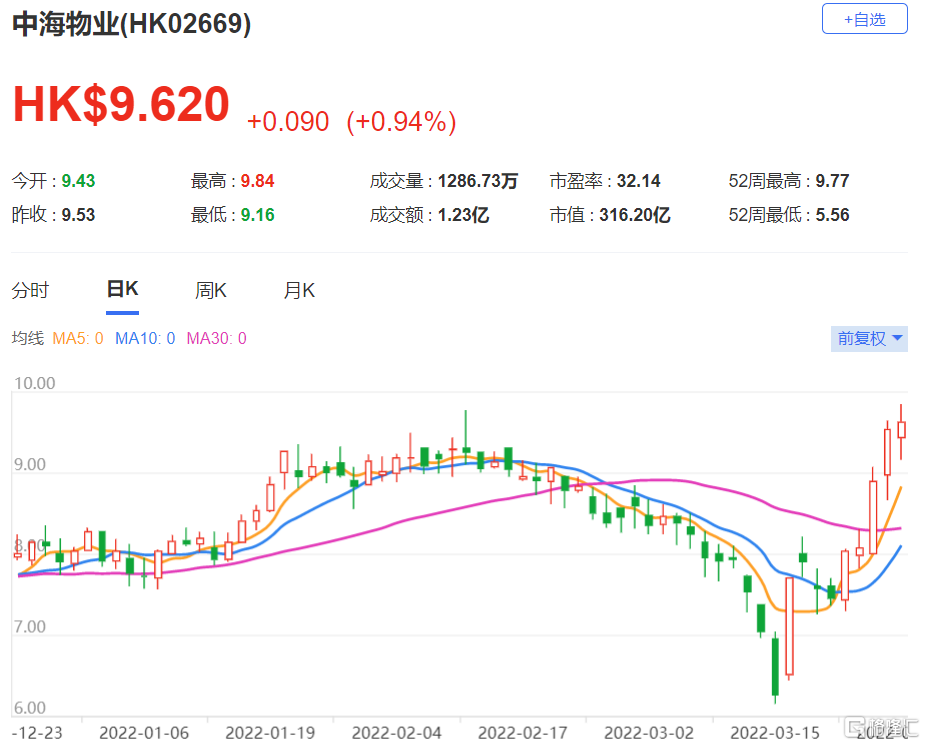Viewport: 925px width, 745px height.
Task: Toggle the MA10 moving average label
Action: coord(144,339)
